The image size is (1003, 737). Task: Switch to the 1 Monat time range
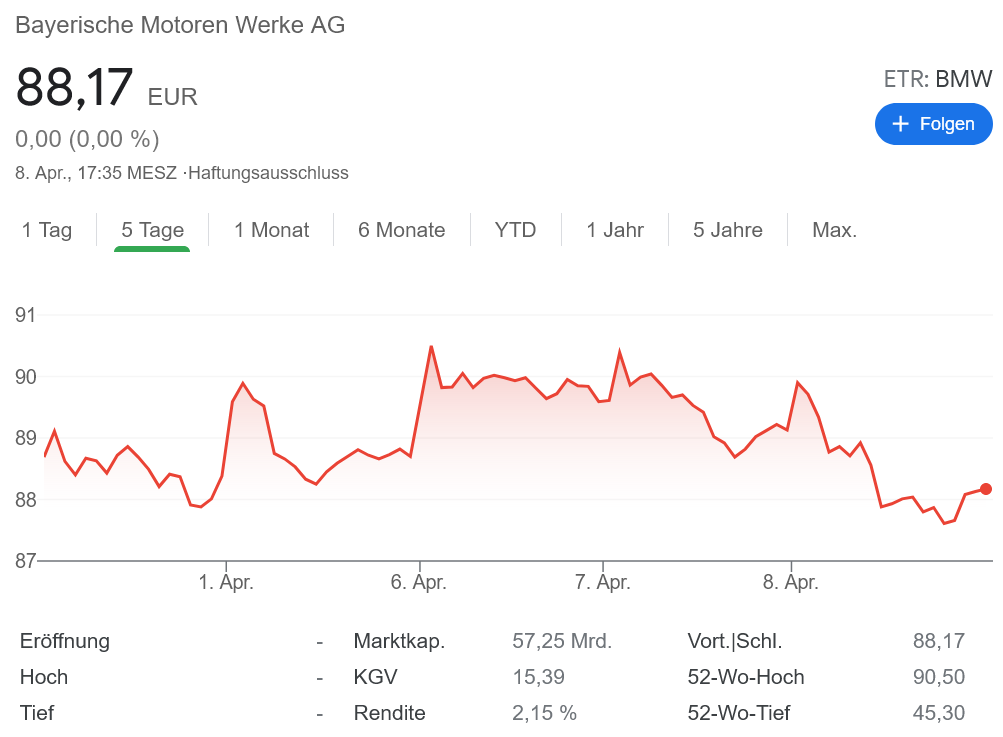270,229
